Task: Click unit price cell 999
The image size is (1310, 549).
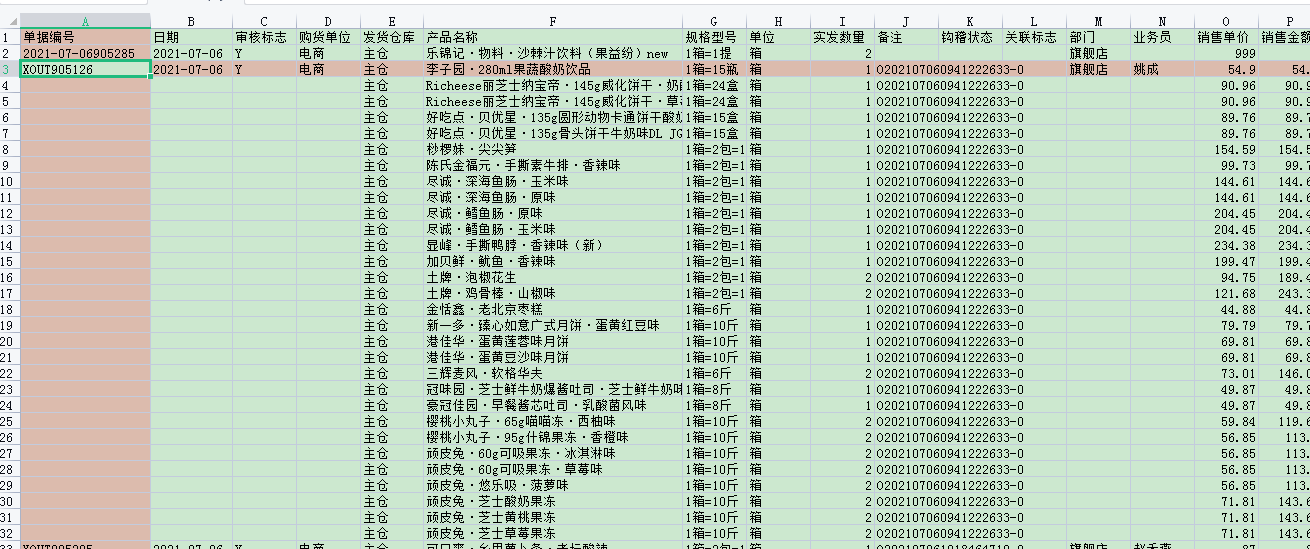Action: point(1227,53)
